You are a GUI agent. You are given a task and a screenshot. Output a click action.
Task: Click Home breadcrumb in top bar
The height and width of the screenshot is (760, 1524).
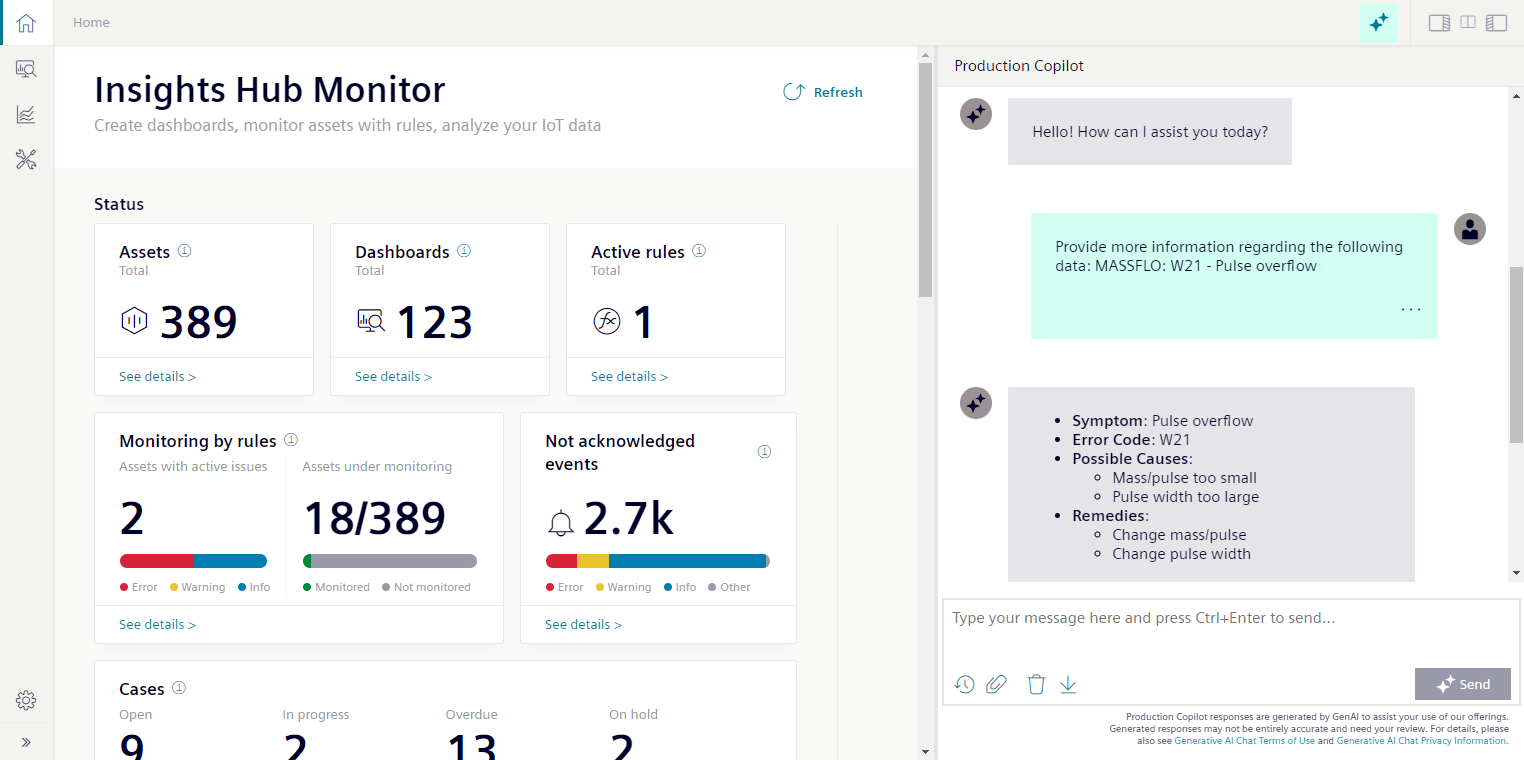[x=91, y=22]
